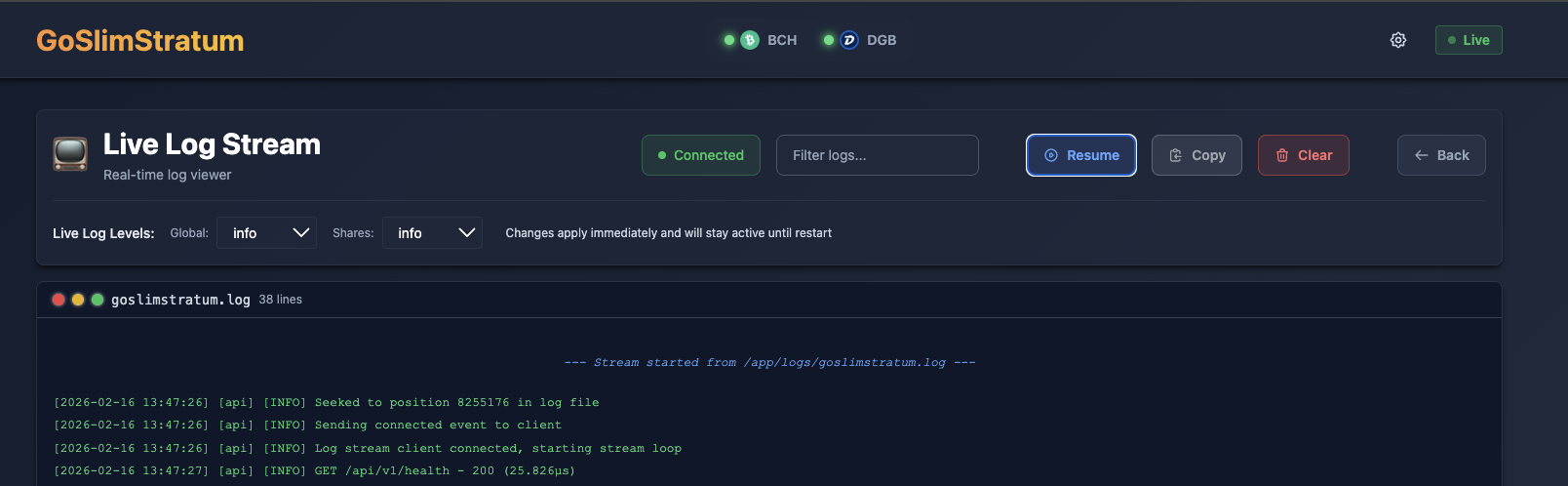Go back using the Back button
Screen dimensions: 1568x486
(1440, 155)
